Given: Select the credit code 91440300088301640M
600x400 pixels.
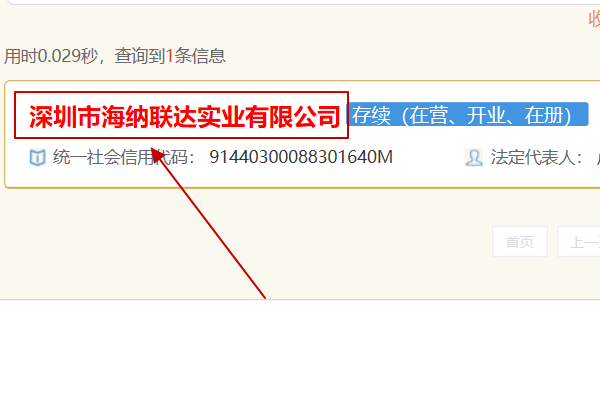Looking at the screenshot, I should 301,157.
